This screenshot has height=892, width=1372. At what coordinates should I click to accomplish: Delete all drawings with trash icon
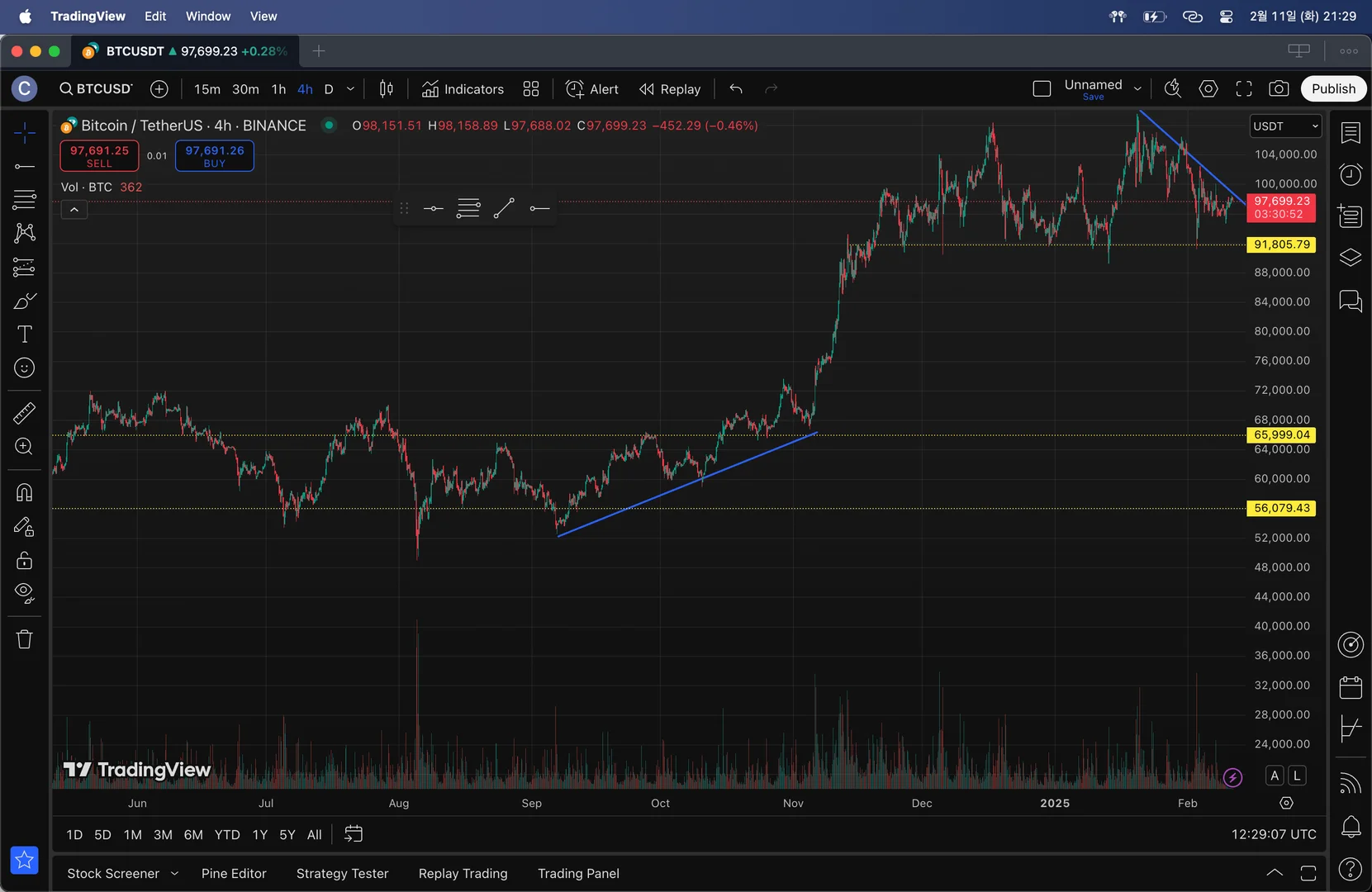click(x=25, y=639)
